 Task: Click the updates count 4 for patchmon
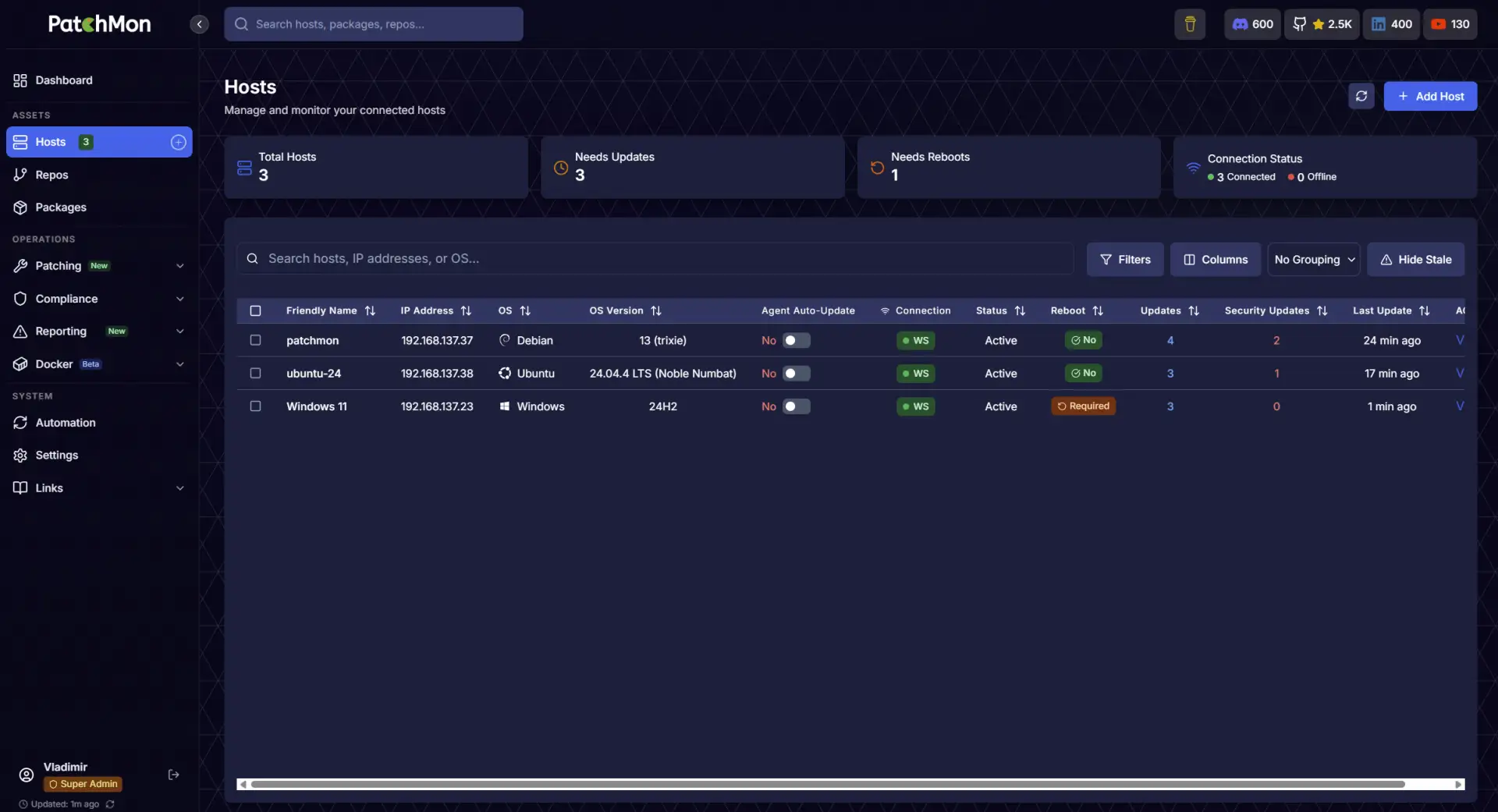coord(1170,341)
